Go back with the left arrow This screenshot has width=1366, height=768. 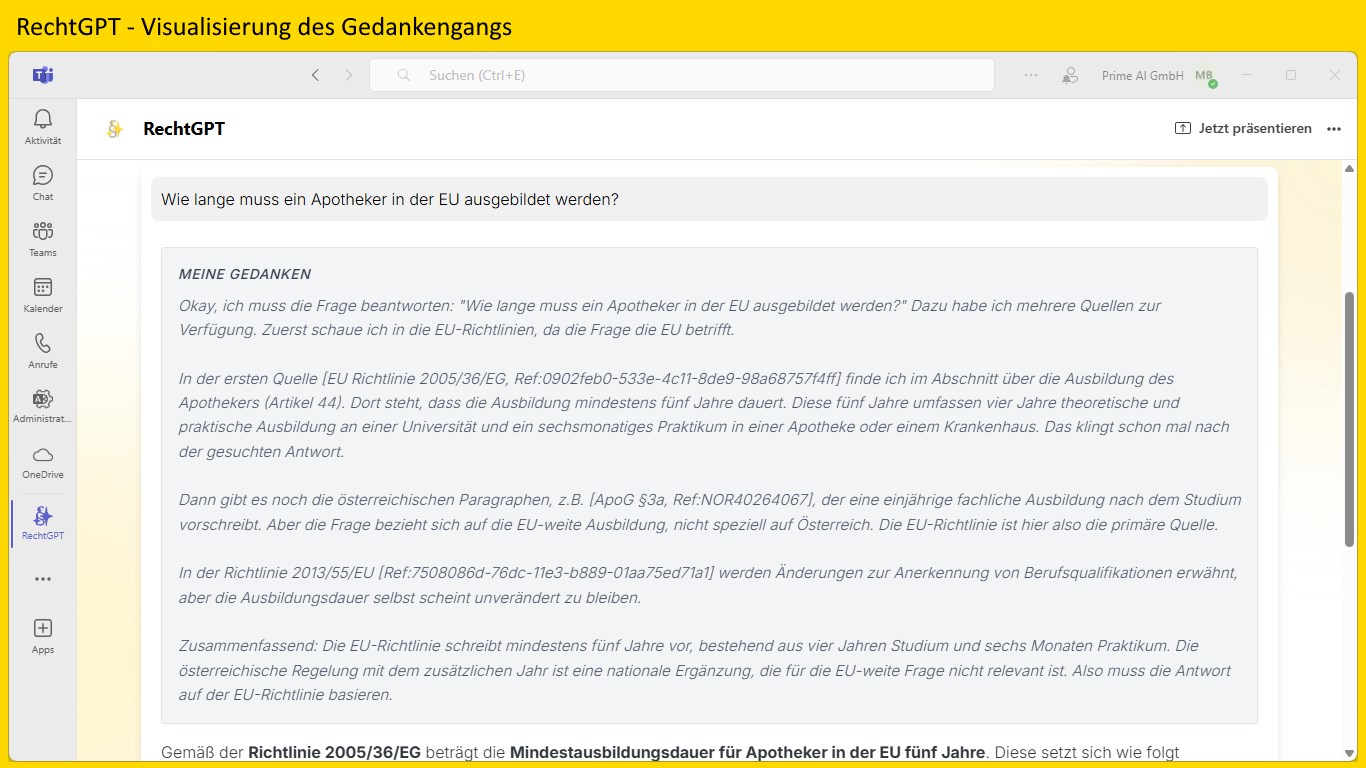pos(315,75)
